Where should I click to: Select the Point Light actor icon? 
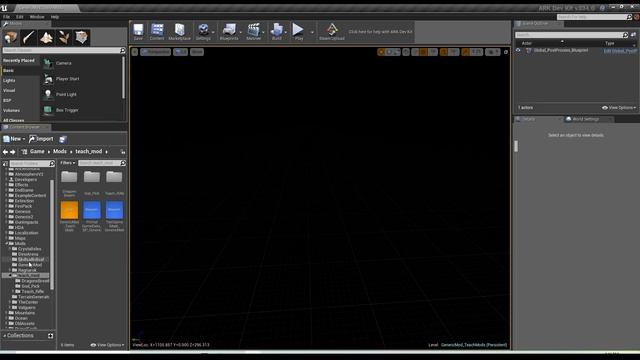pos(48,94)
